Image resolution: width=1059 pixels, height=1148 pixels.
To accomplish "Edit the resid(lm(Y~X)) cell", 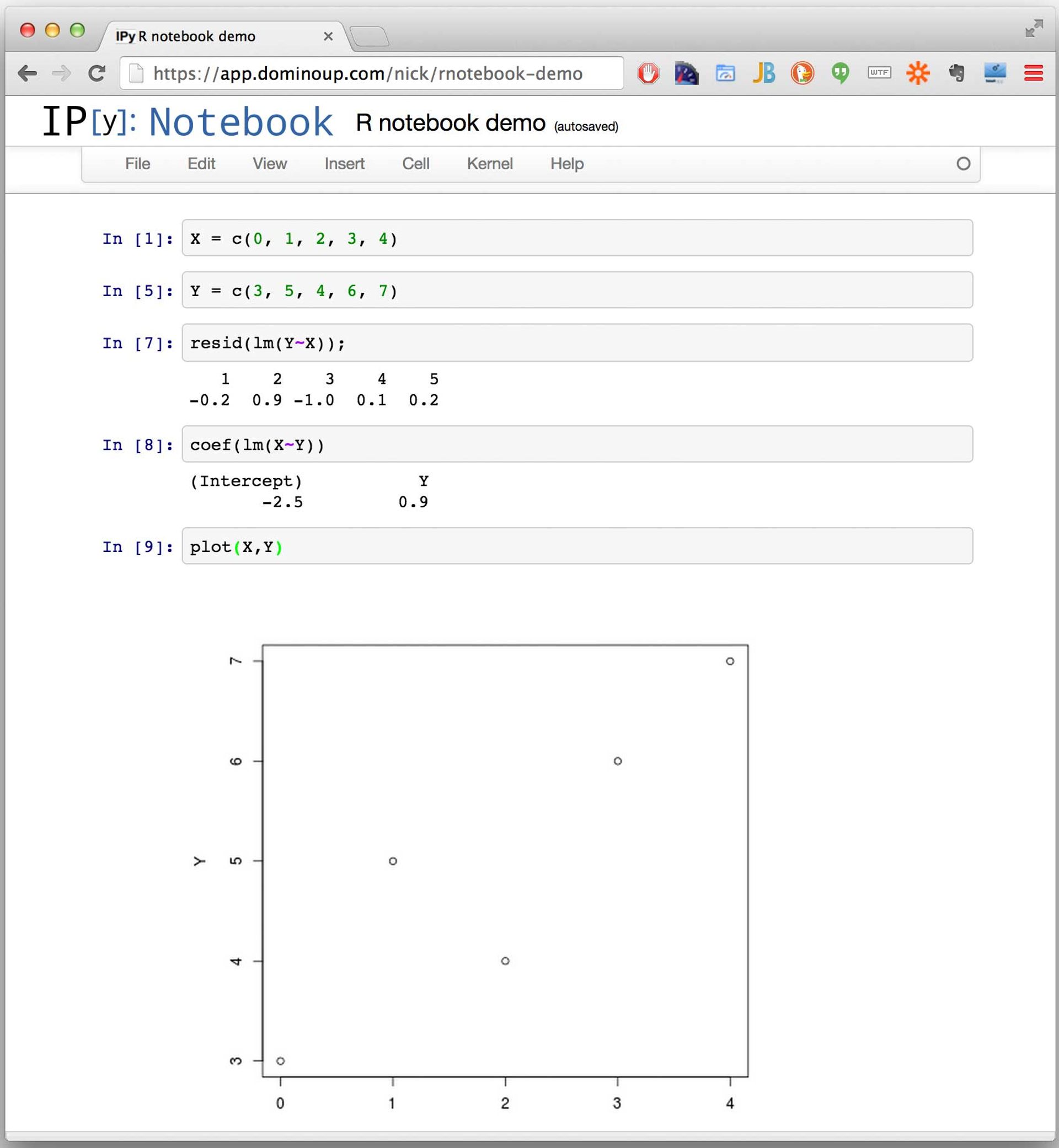I will [577, 342].
